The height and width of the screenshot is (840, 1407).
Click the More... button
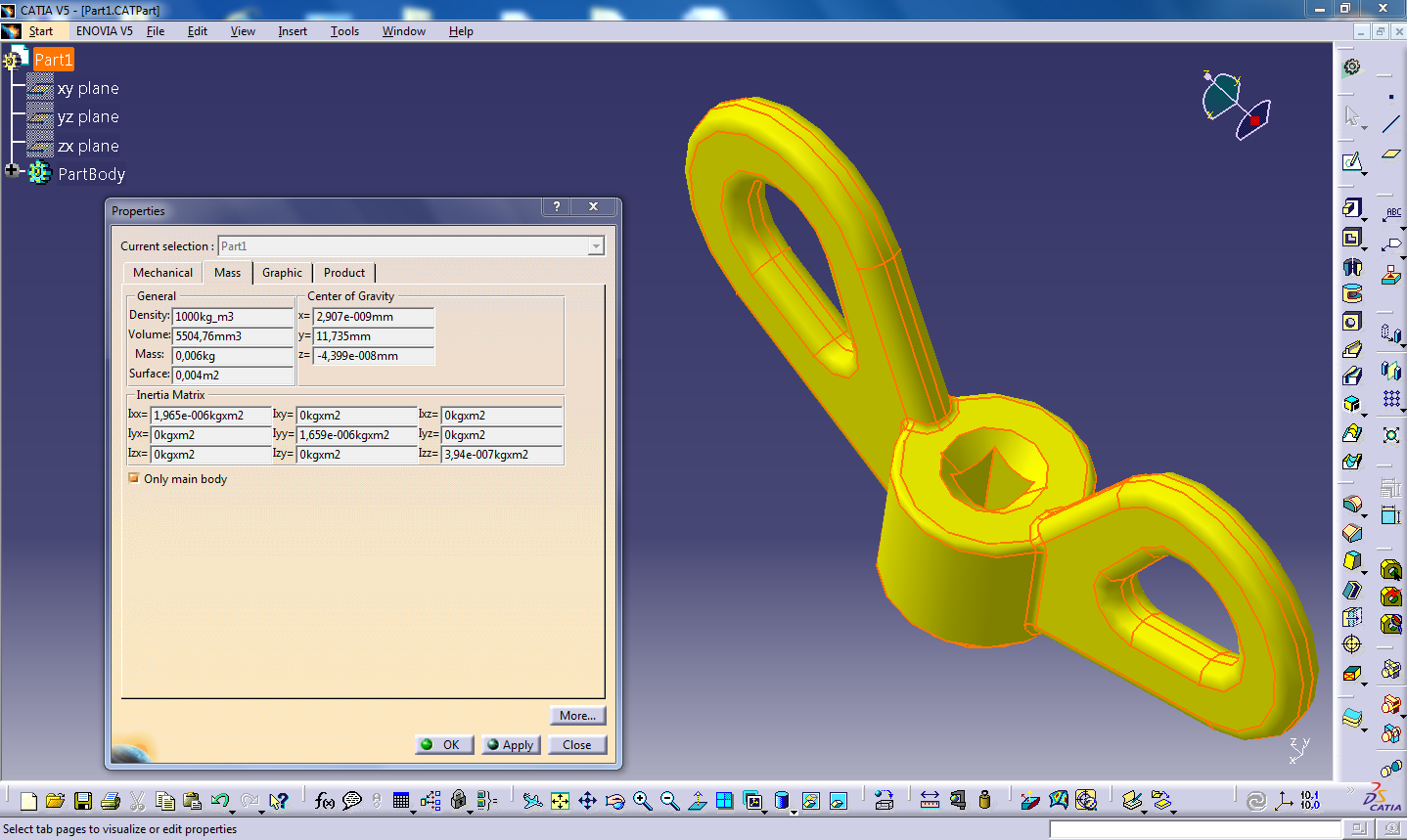click(x=577, y=716)
